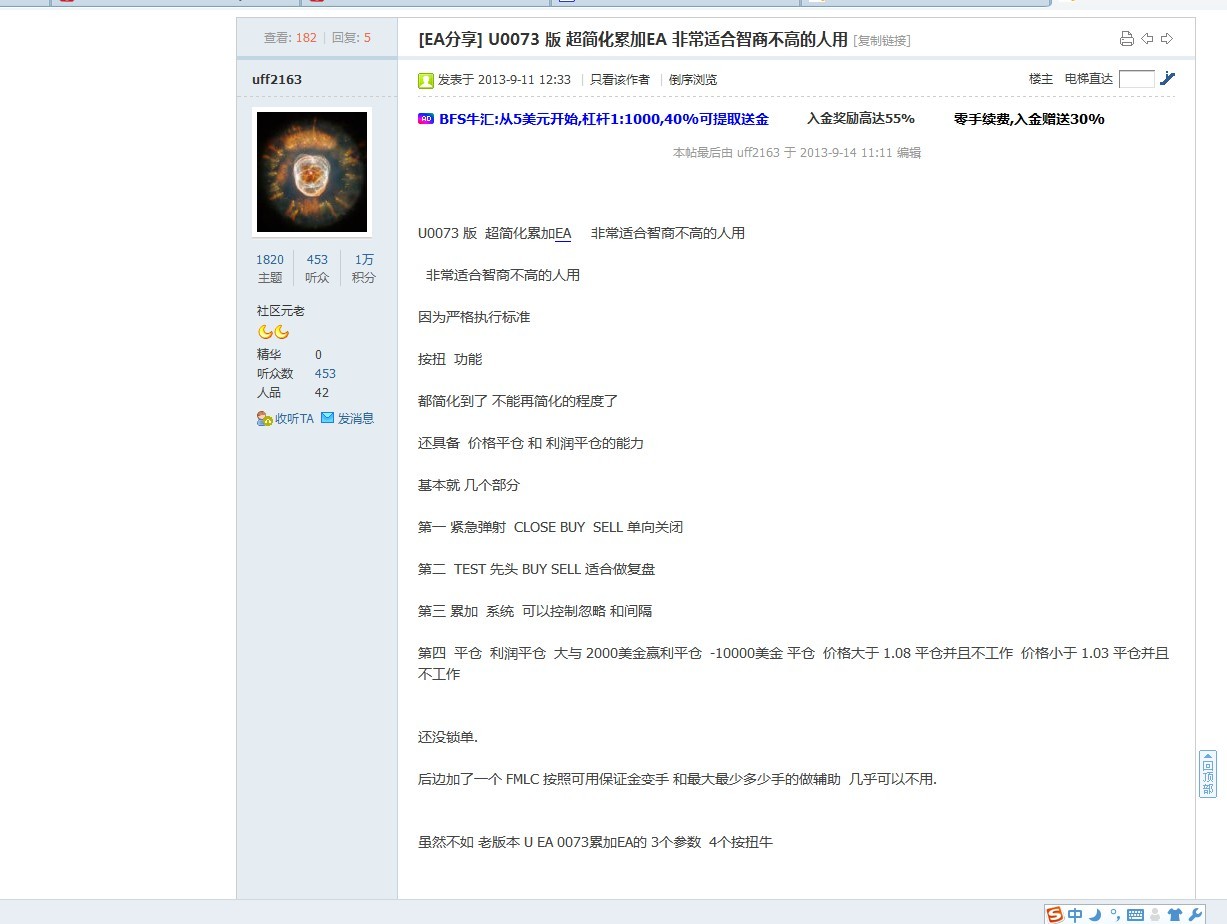Click the 收听TA follow link
Viewport: 1227px width, 924px height.
[285, 419]
